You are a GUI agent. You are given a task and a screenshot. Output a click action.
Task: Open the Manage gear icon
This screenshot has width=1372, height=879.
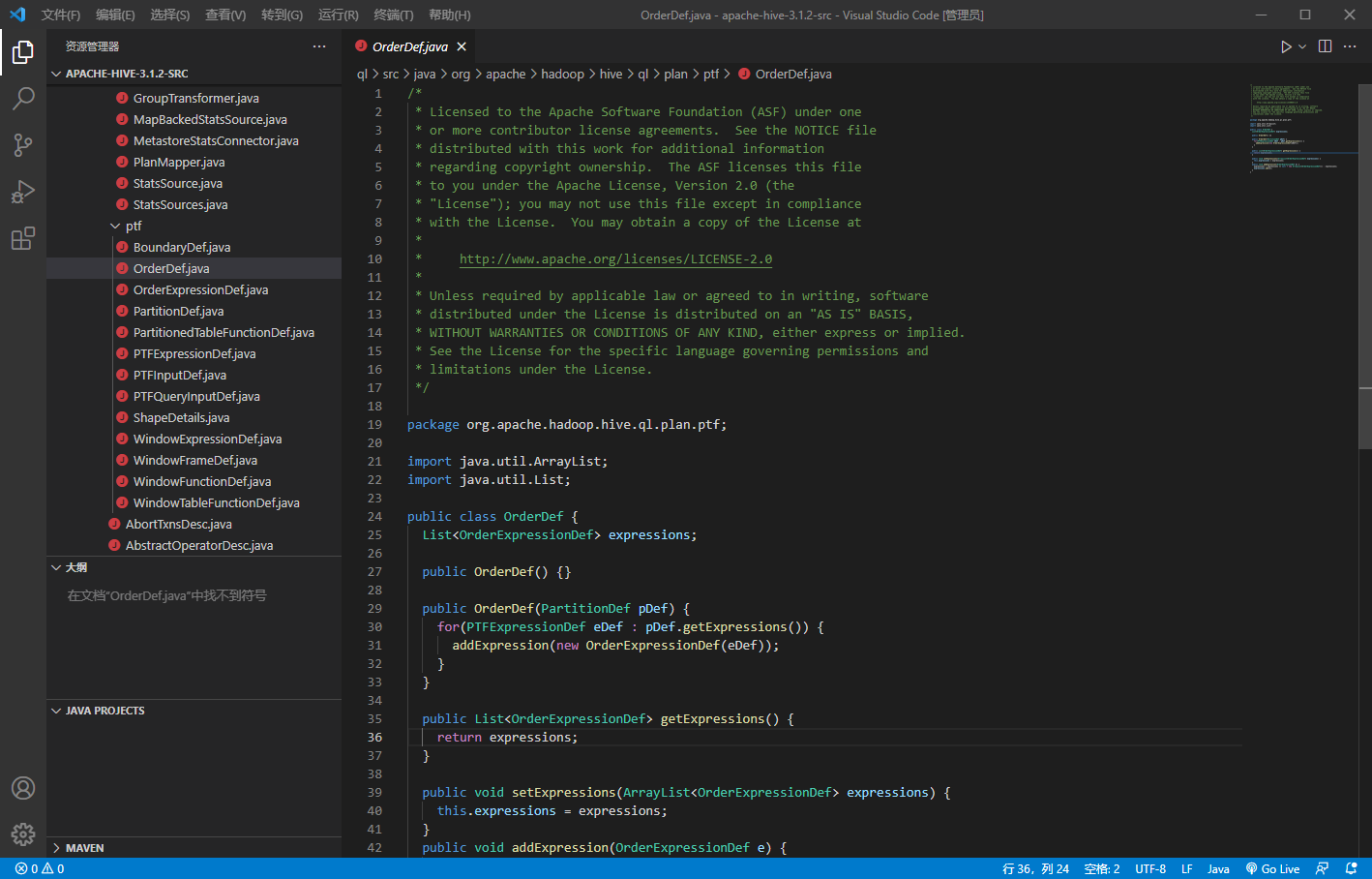coord(23,834)
